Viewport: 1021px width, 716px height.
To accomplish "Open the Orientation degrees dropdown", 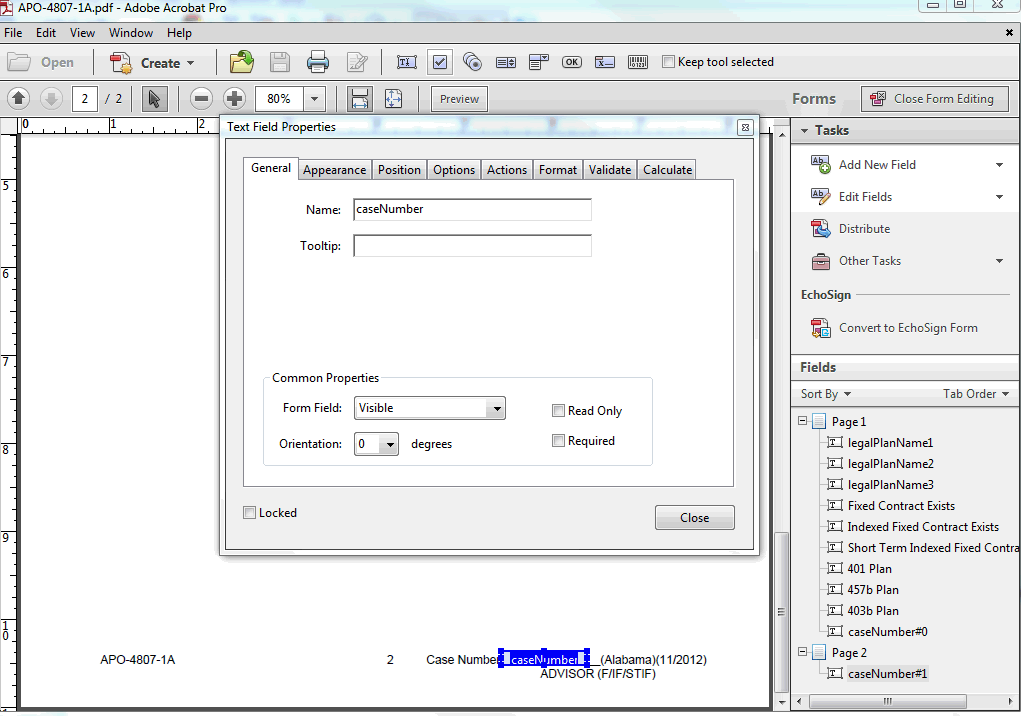I will click(x=389, y=444).
